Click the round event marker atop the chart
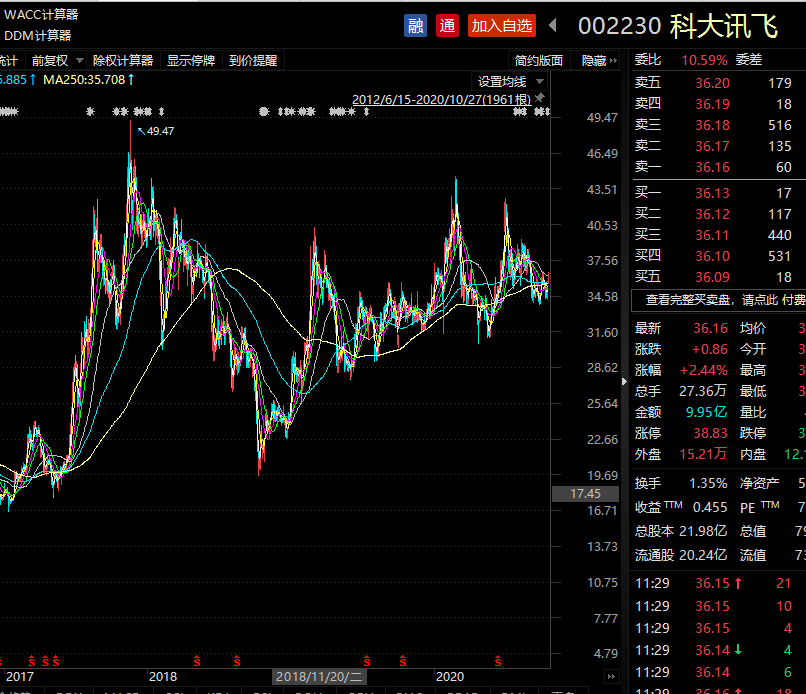This screenshot has width=806, height=694. (264, 111)
